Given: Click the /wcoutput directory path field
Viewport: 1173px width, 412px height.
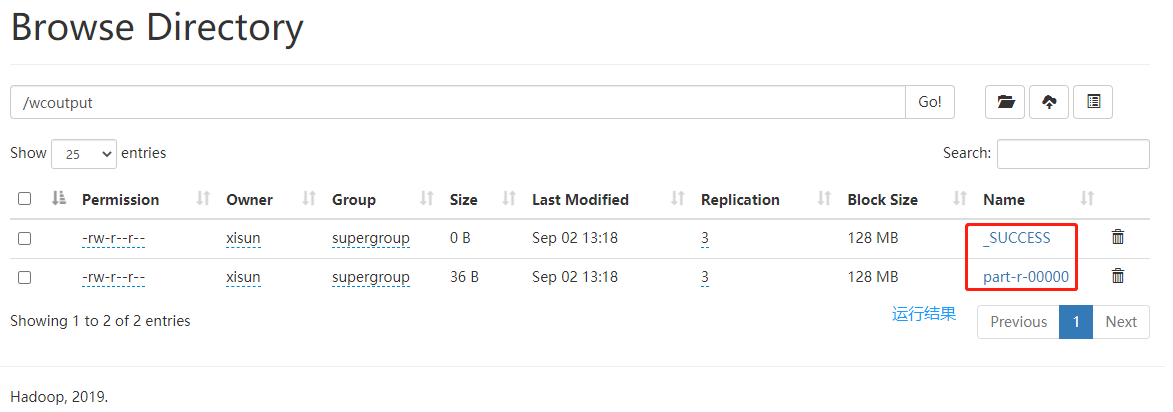Looking at the screenshot, I should 458,102.
